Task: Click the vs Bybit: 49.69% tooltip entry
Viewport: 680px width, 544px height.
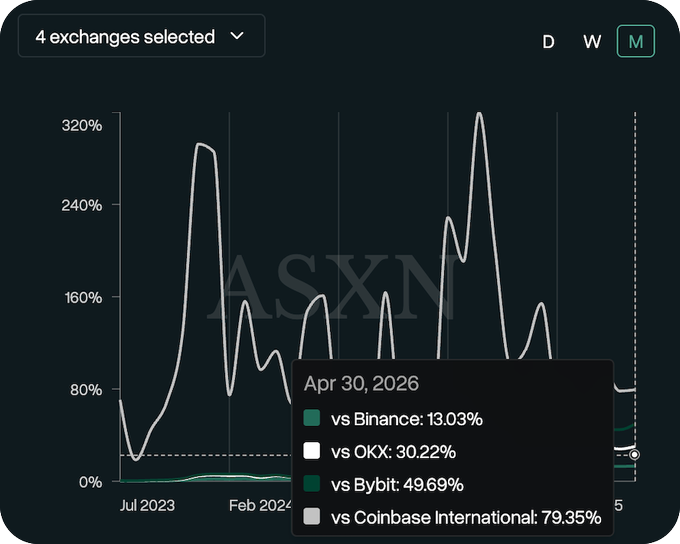Action: click(397, 485)
